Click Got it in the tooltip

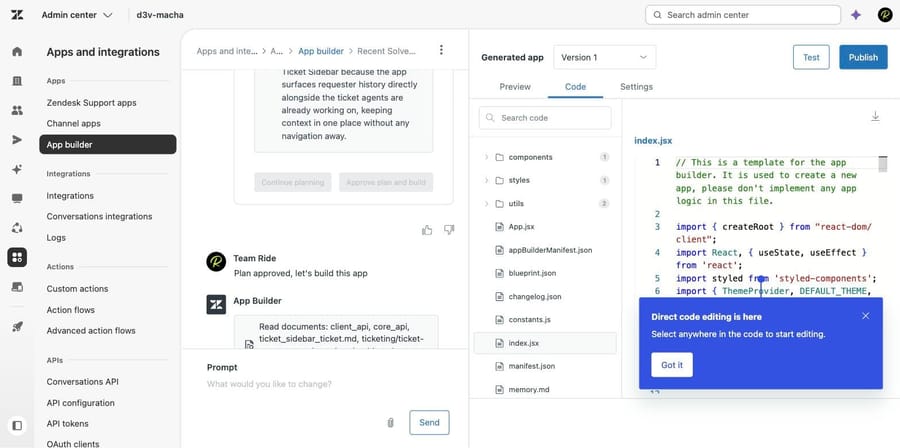click(672, 365)
